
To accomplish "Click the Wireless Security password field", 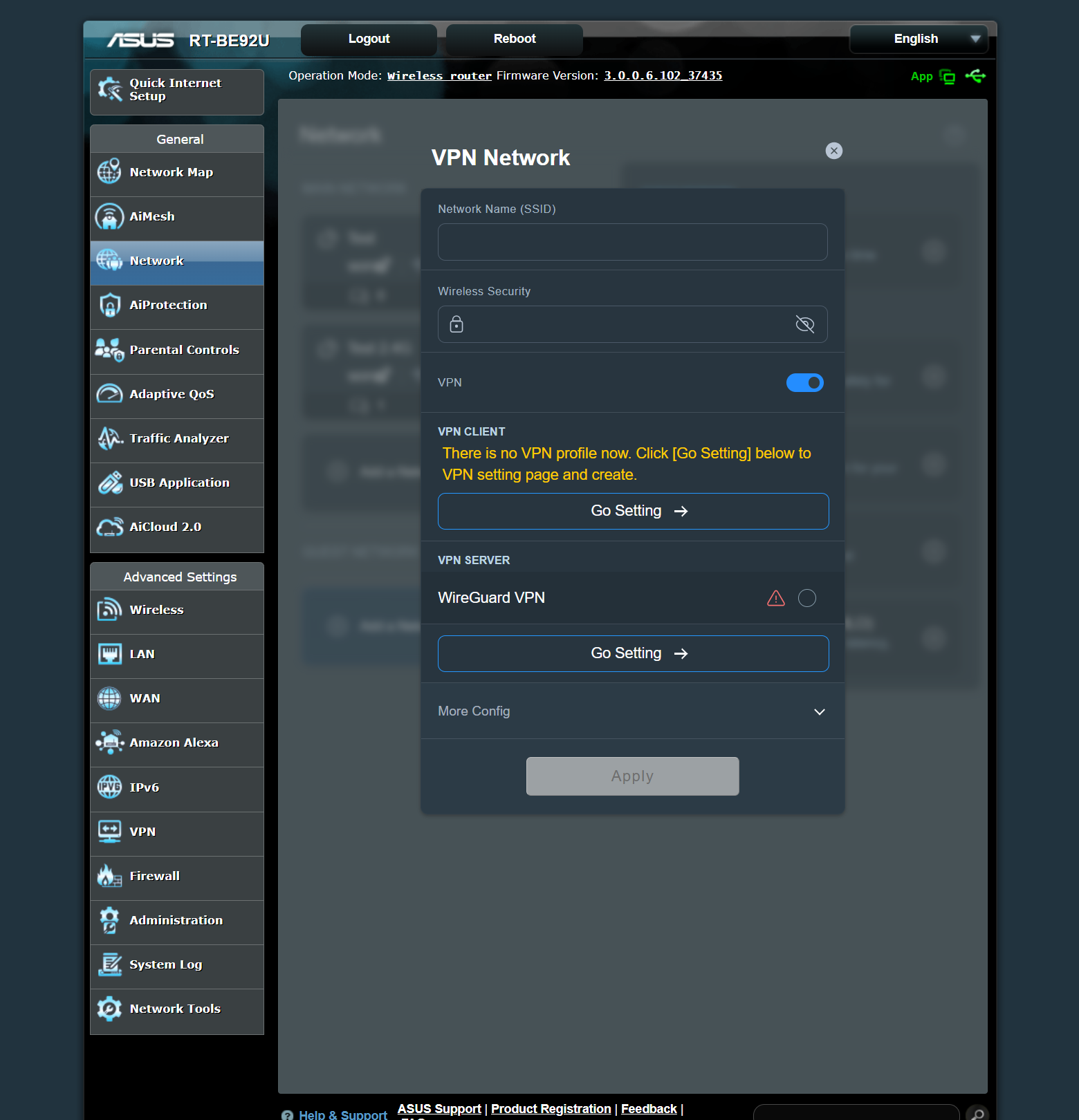I will click(x=633, y=324).
